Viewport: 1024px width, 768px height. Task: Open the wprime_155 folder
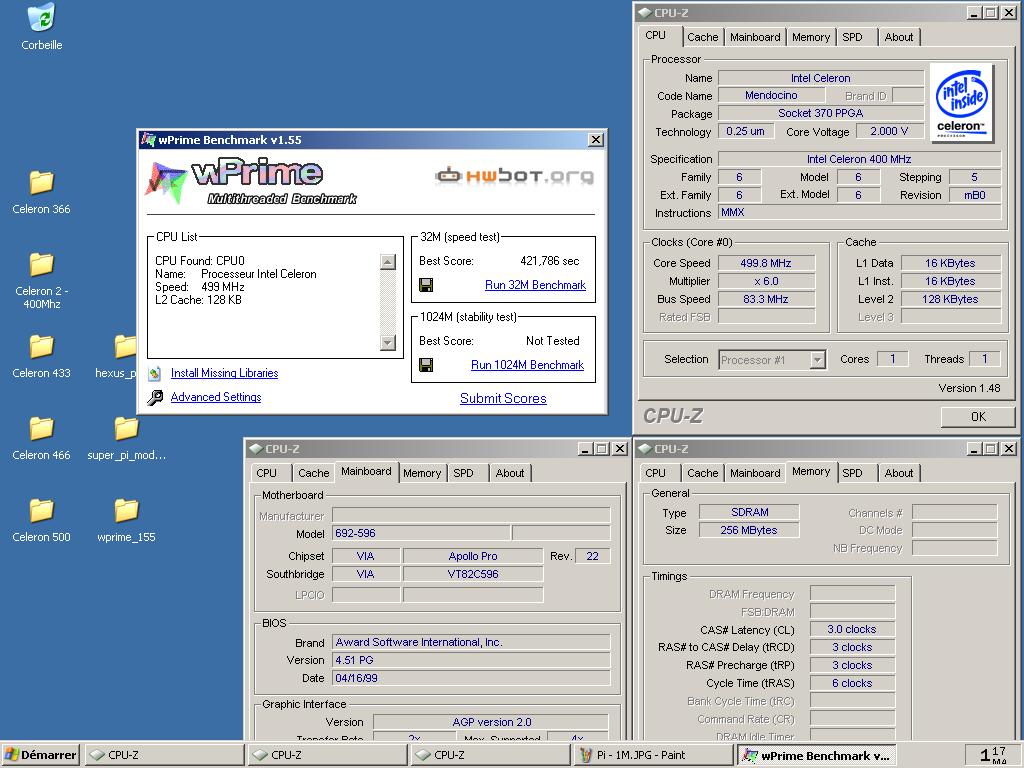(126, 510)
